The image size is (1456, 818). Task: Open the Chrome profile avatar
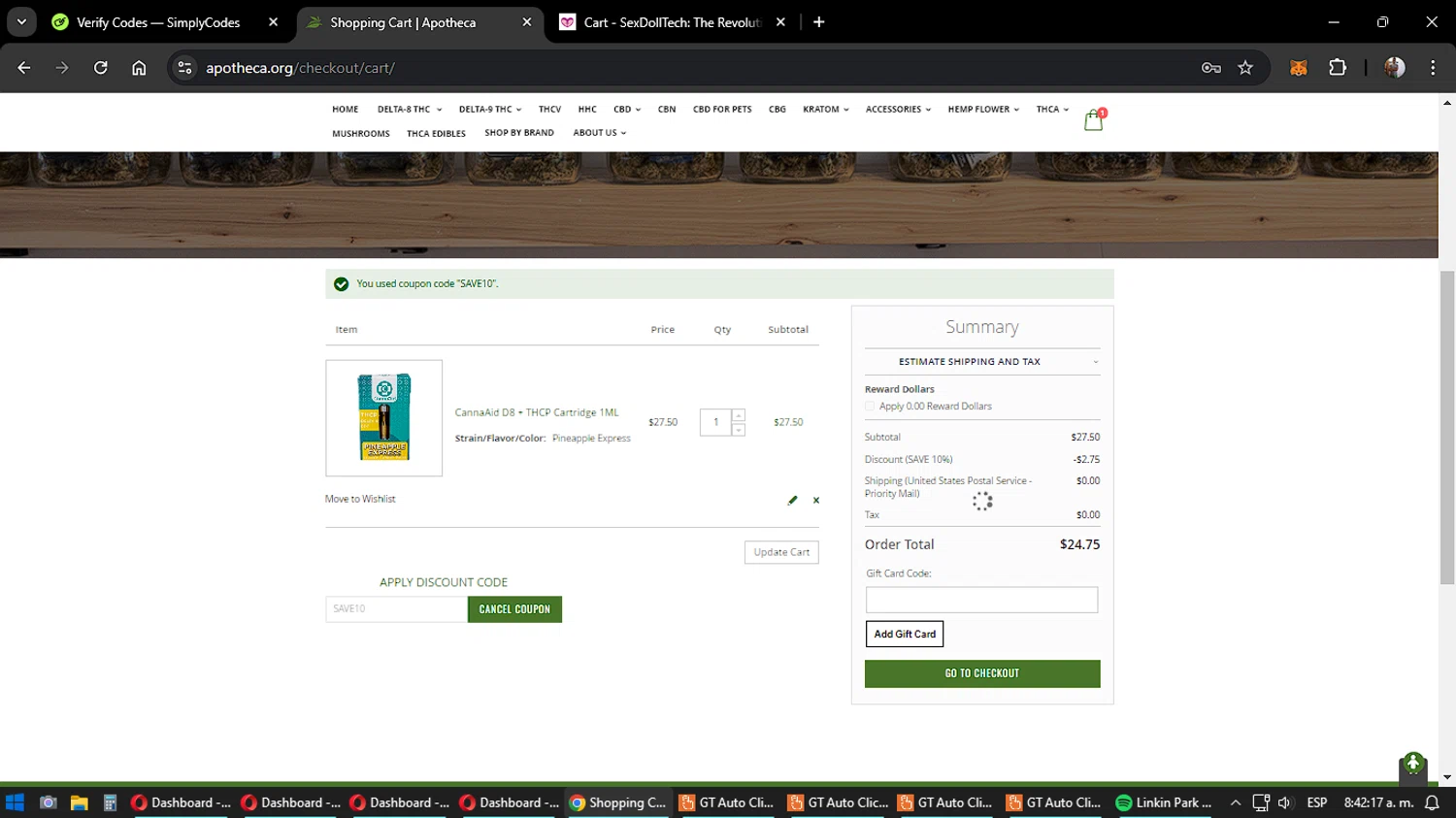coord(1395,68)
